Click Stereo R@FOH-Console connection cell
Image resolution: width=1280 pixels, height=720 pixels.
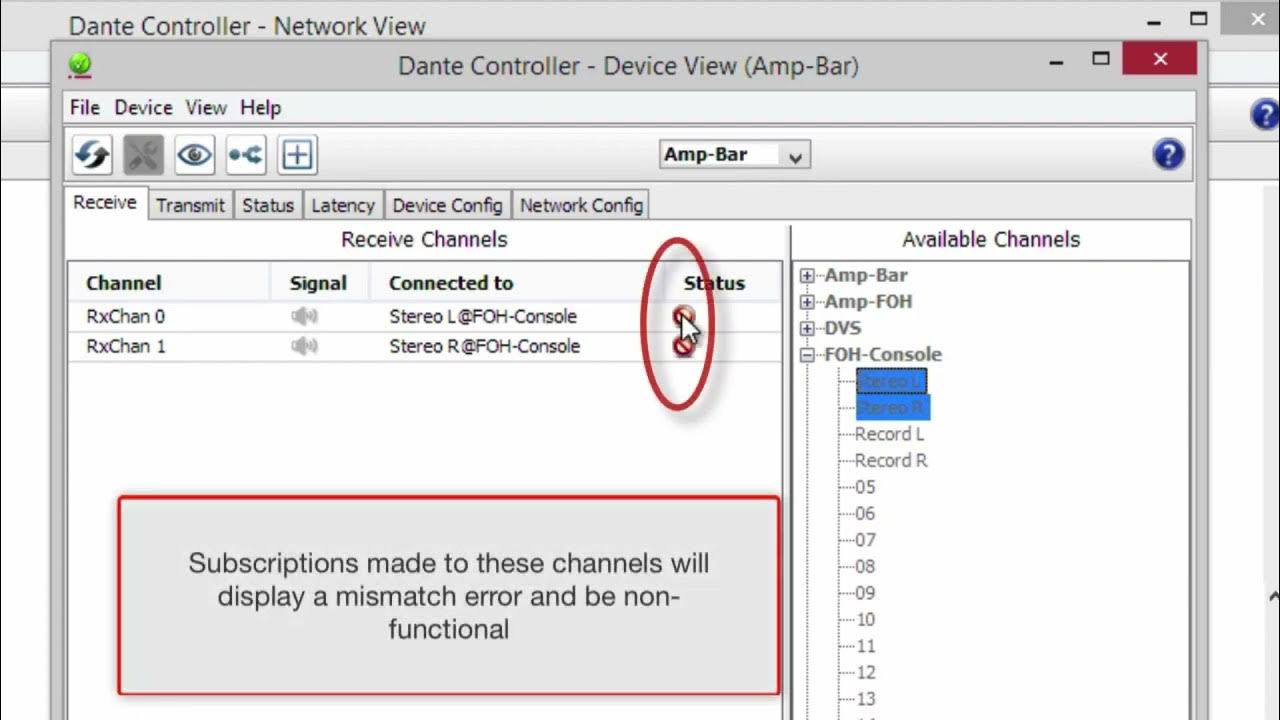[x=484, y=346]
